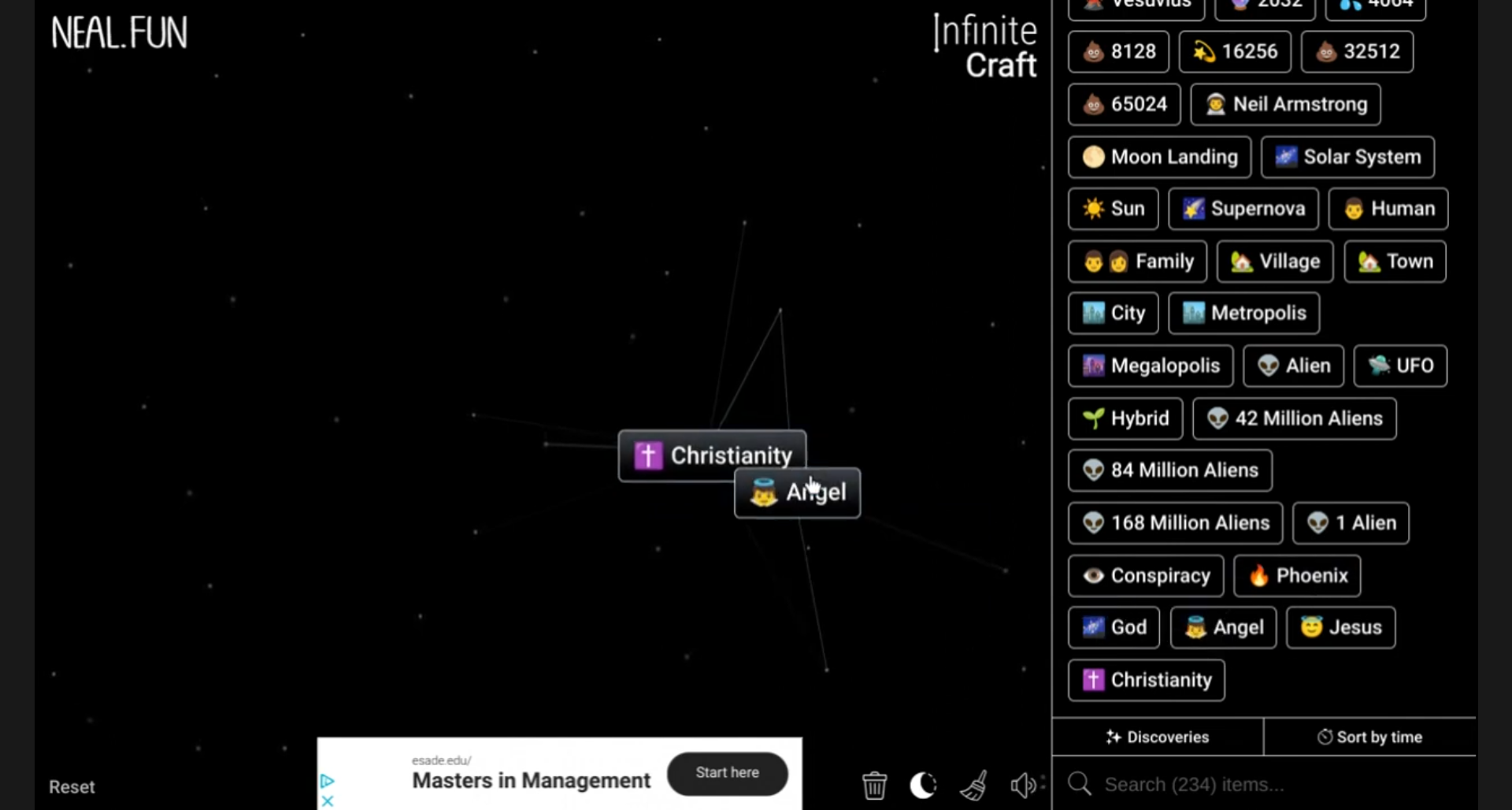Click the 65024 item
Screen dimensions: 1512x810
pos(1125,105)
